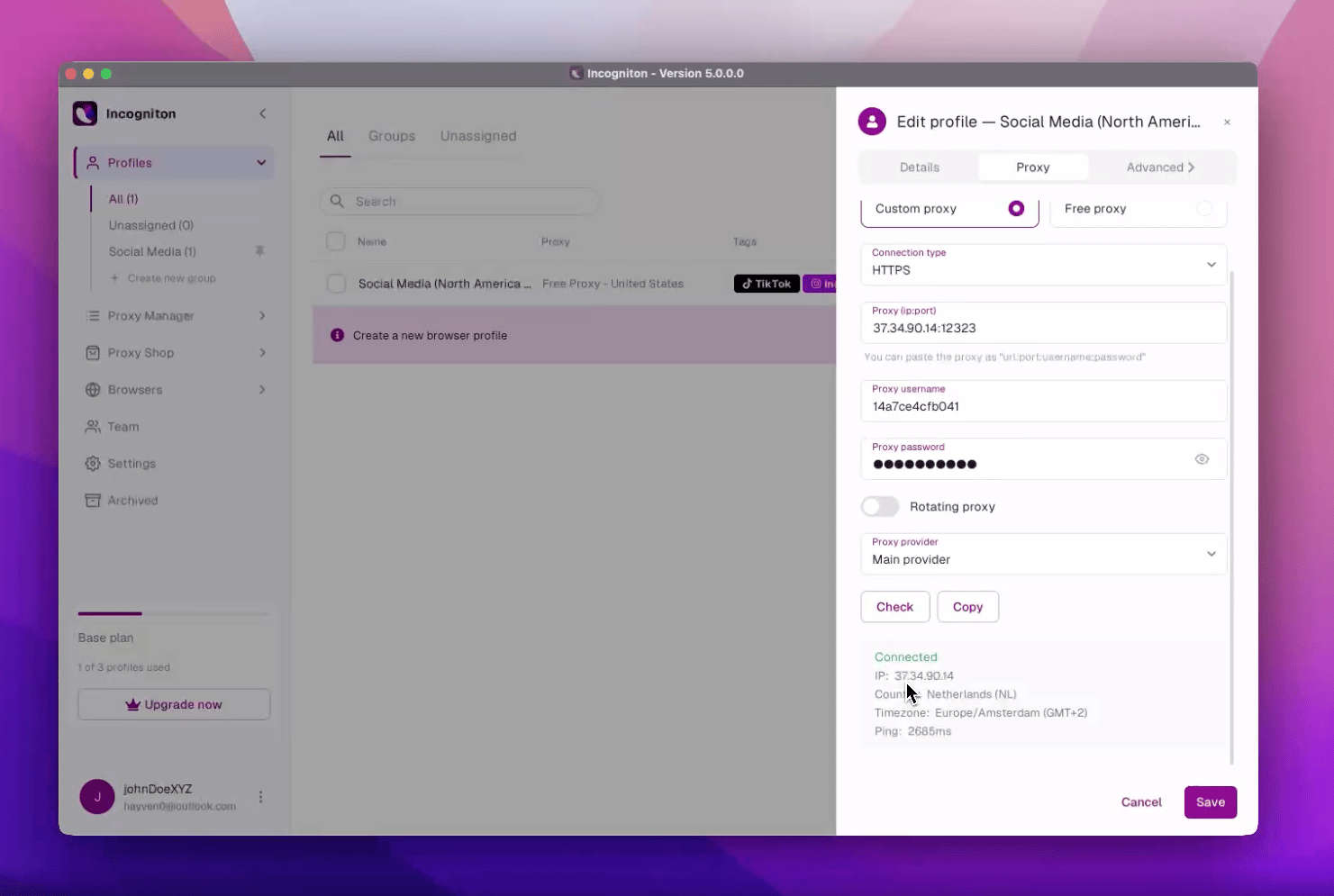Click the Incogniton logo icon in sidebar
Viewport: 1334px width, 896px height.
[x=85, y=113]
